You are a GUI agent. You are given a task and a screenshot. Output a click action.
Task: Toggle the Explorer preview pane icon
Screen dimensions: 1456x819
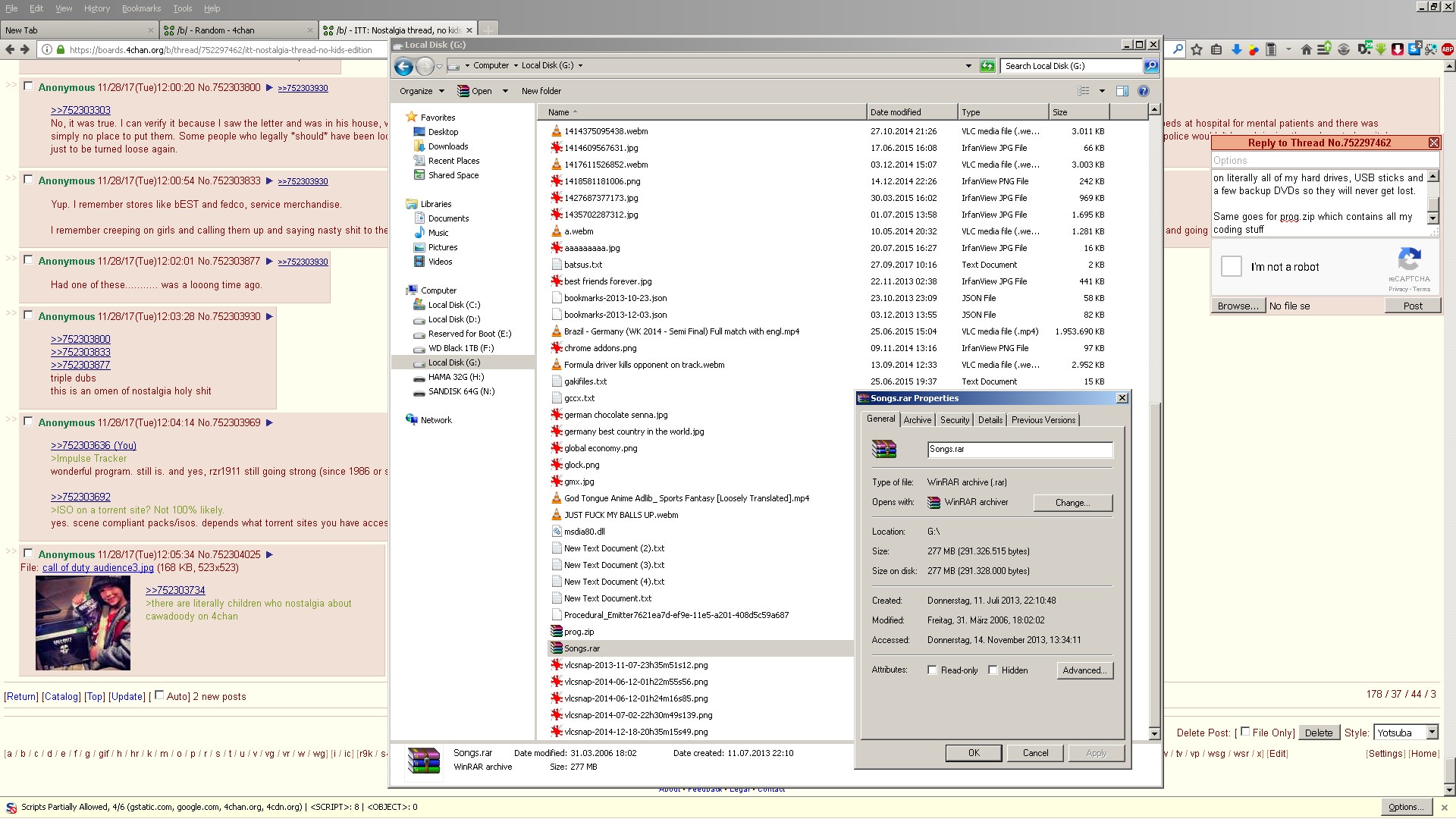point(1122,91)
